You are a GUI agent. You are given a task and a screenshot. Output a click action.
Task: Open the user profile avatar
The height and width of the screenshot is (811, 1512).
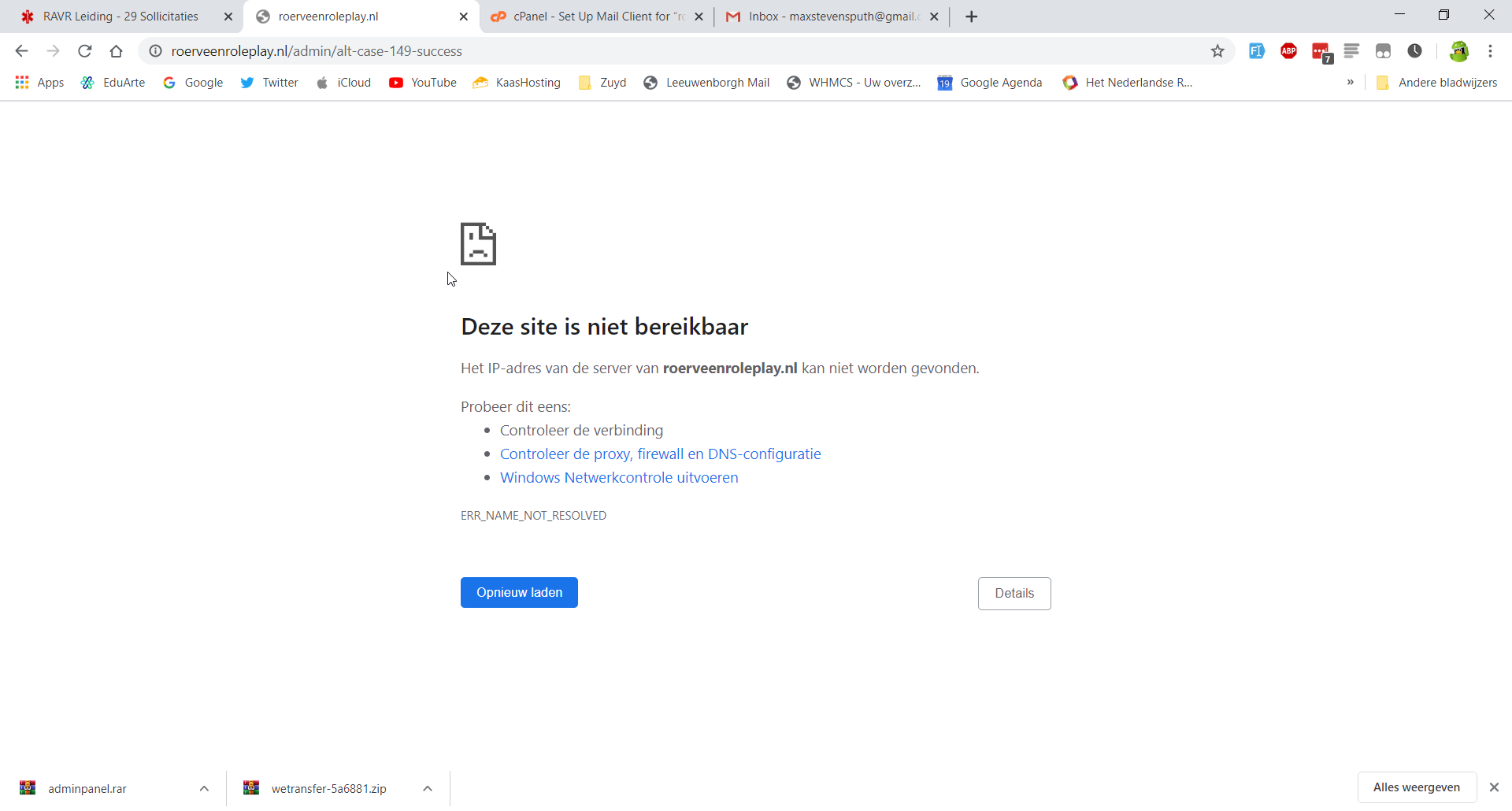click(x=1458, y=51)
